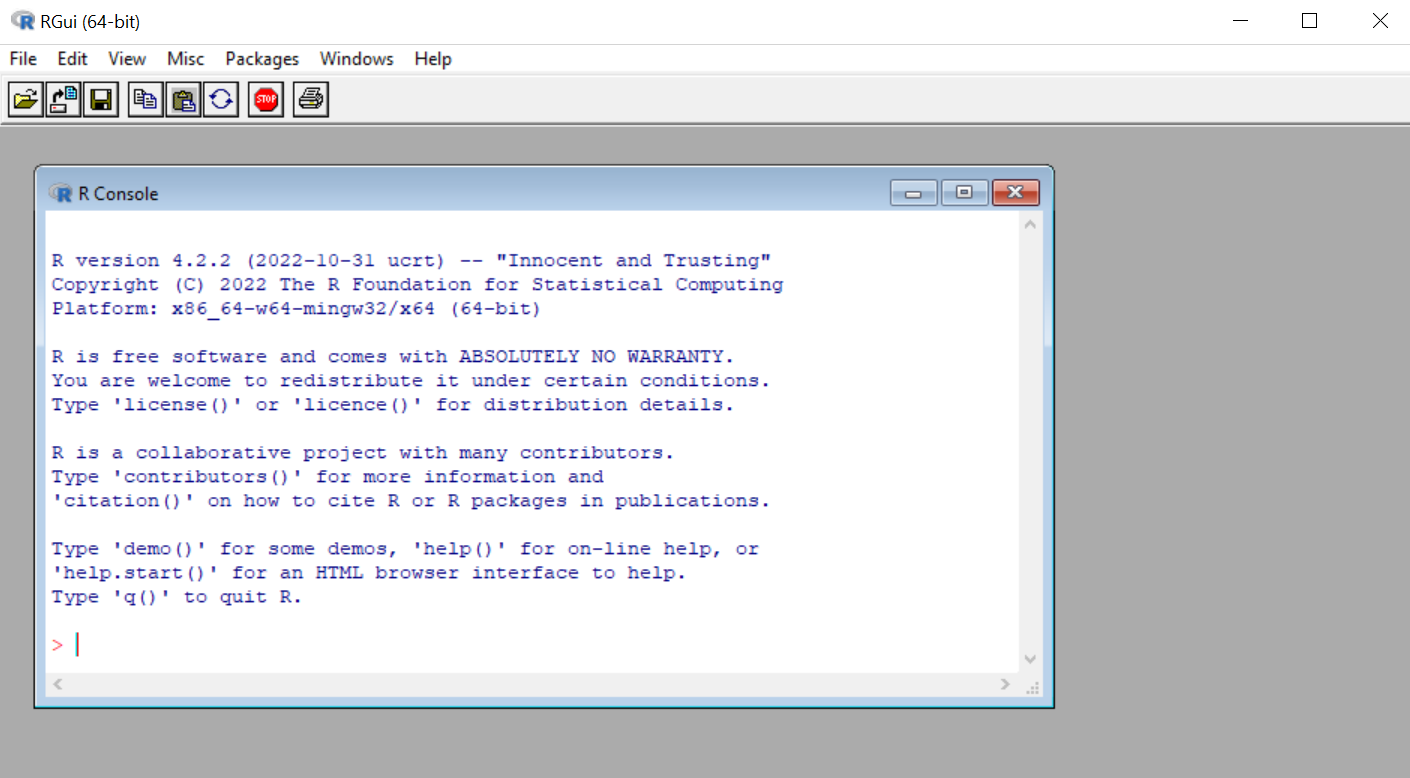This screenshot has height=778, width=1410.
Task: Click console horizontal scrollbar right arrow
Action: (1005, 684)
